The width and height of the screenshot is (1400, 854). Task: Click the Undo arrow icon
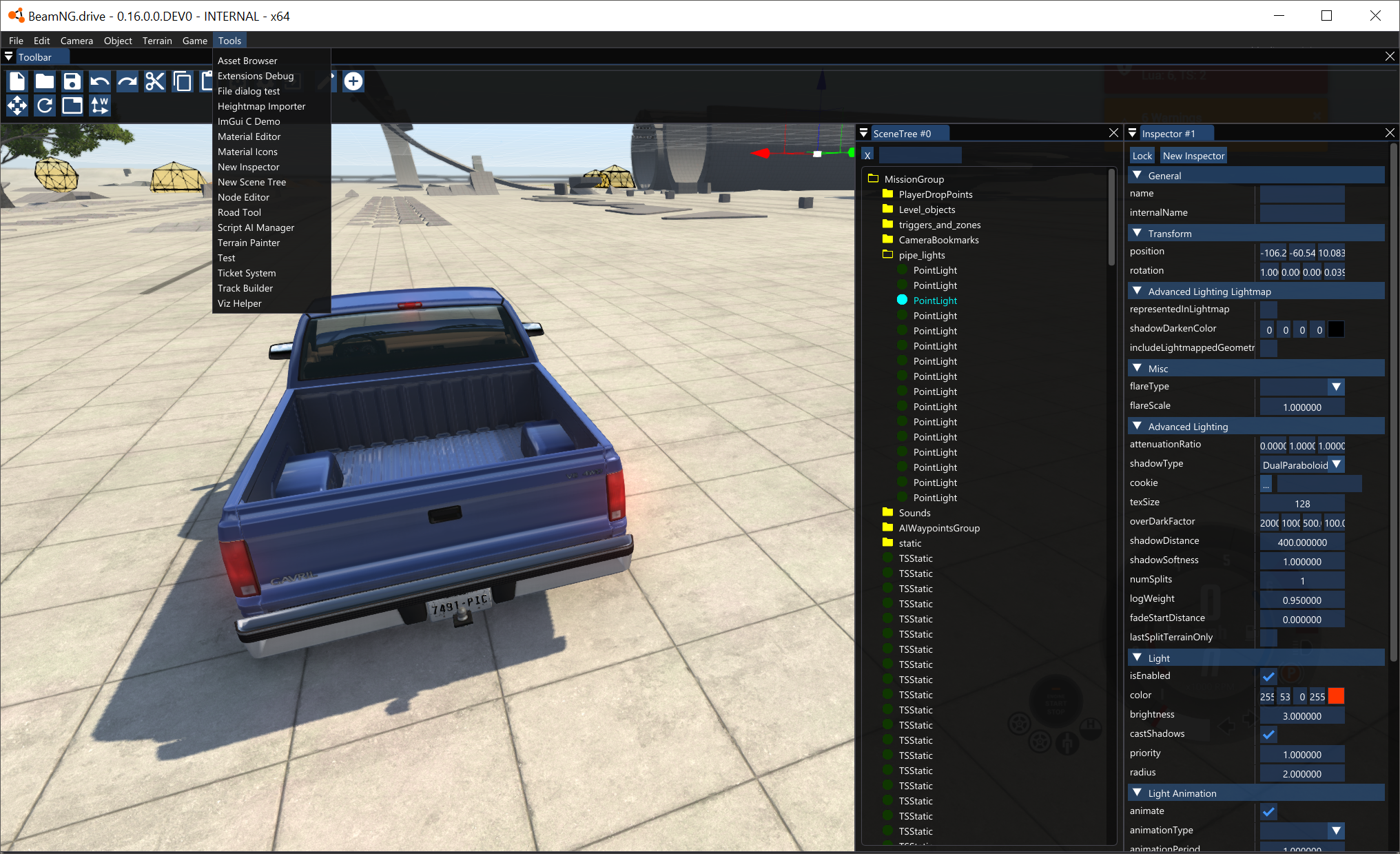point(100,81)
